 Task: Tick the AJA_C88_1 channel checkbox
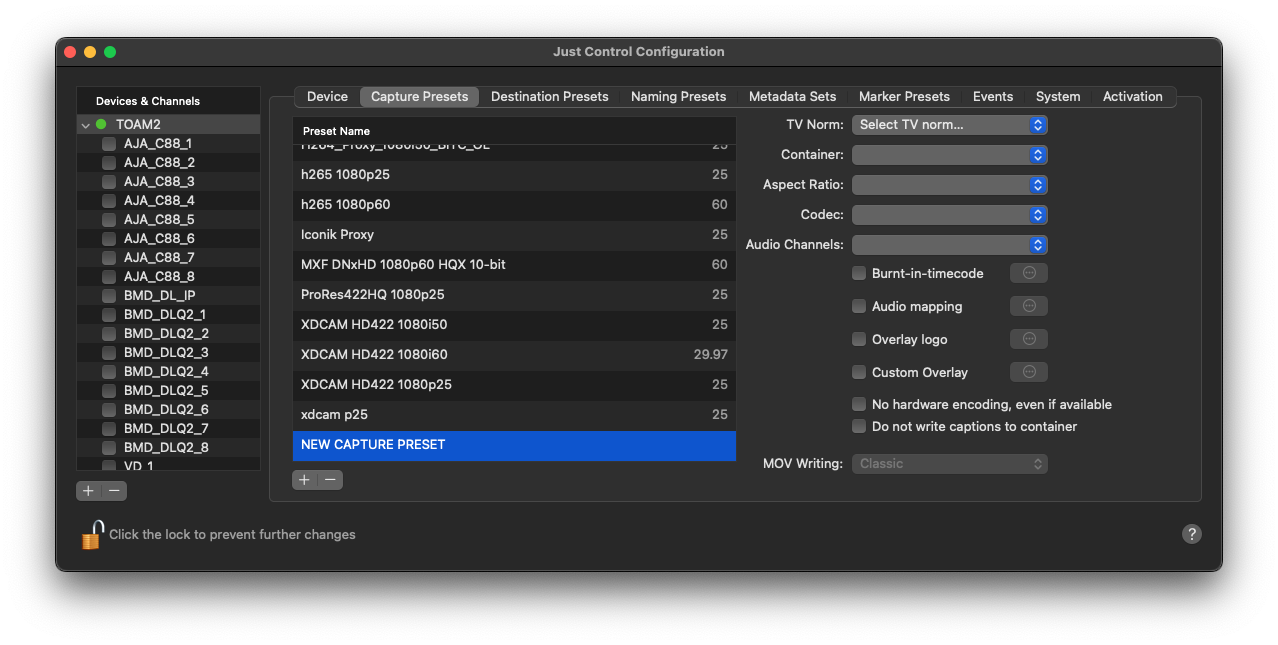[109, 144]
